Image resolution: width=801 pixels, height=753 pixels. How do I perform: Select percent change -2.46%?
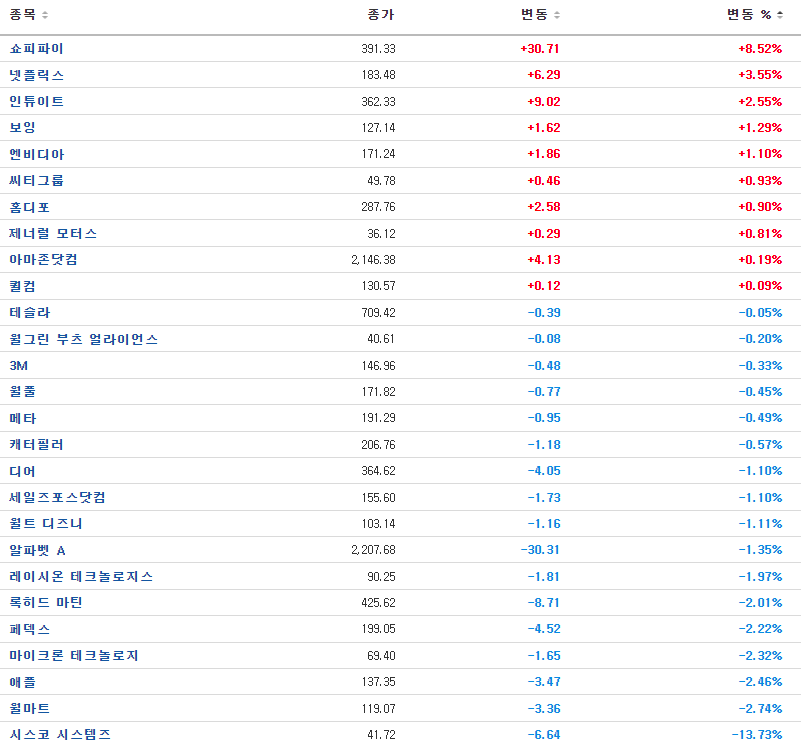pos(760,682)
